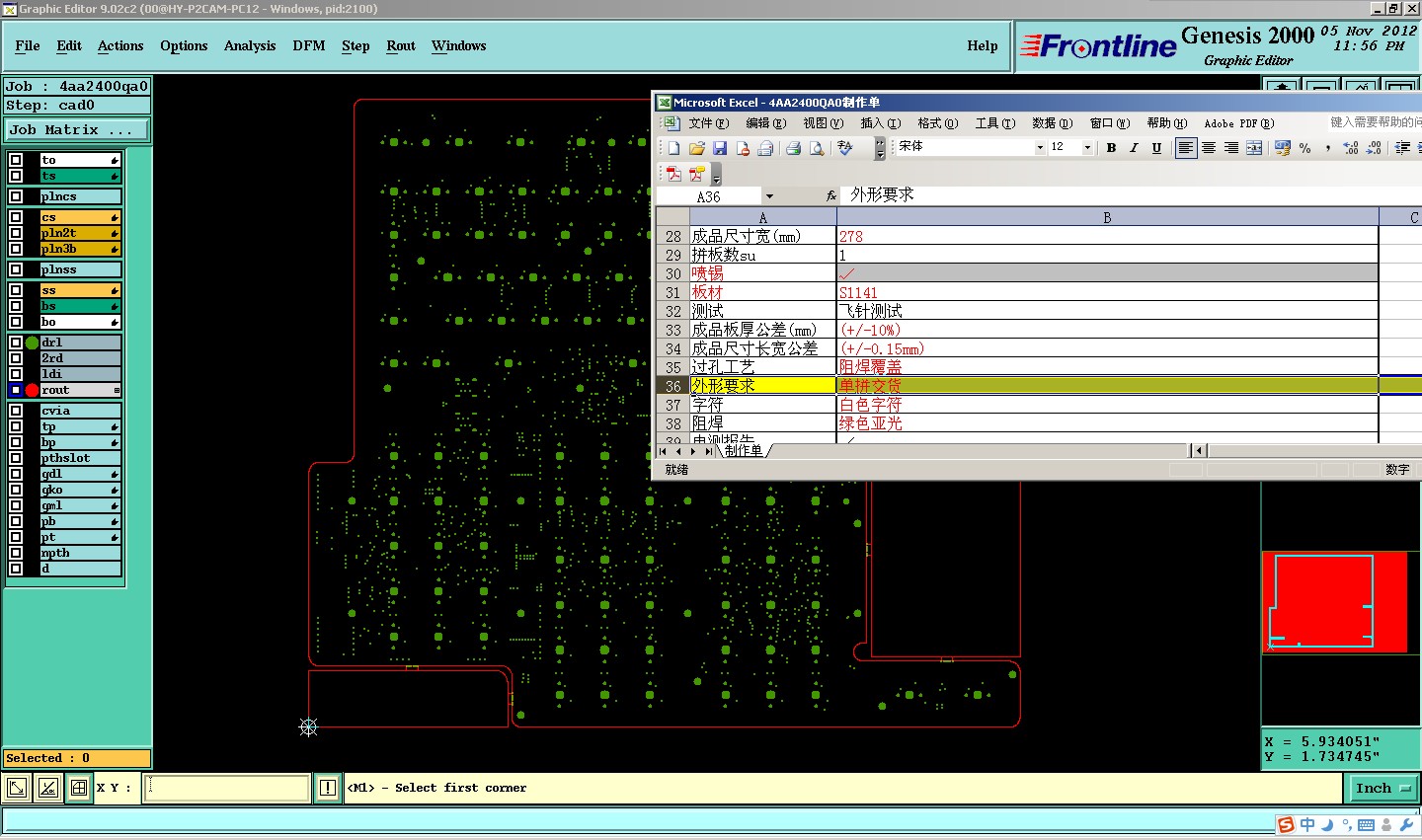Select layer name bo in layer list
Screen dimensions: 1422x840
pyautogui.click(x=80, y=322)
